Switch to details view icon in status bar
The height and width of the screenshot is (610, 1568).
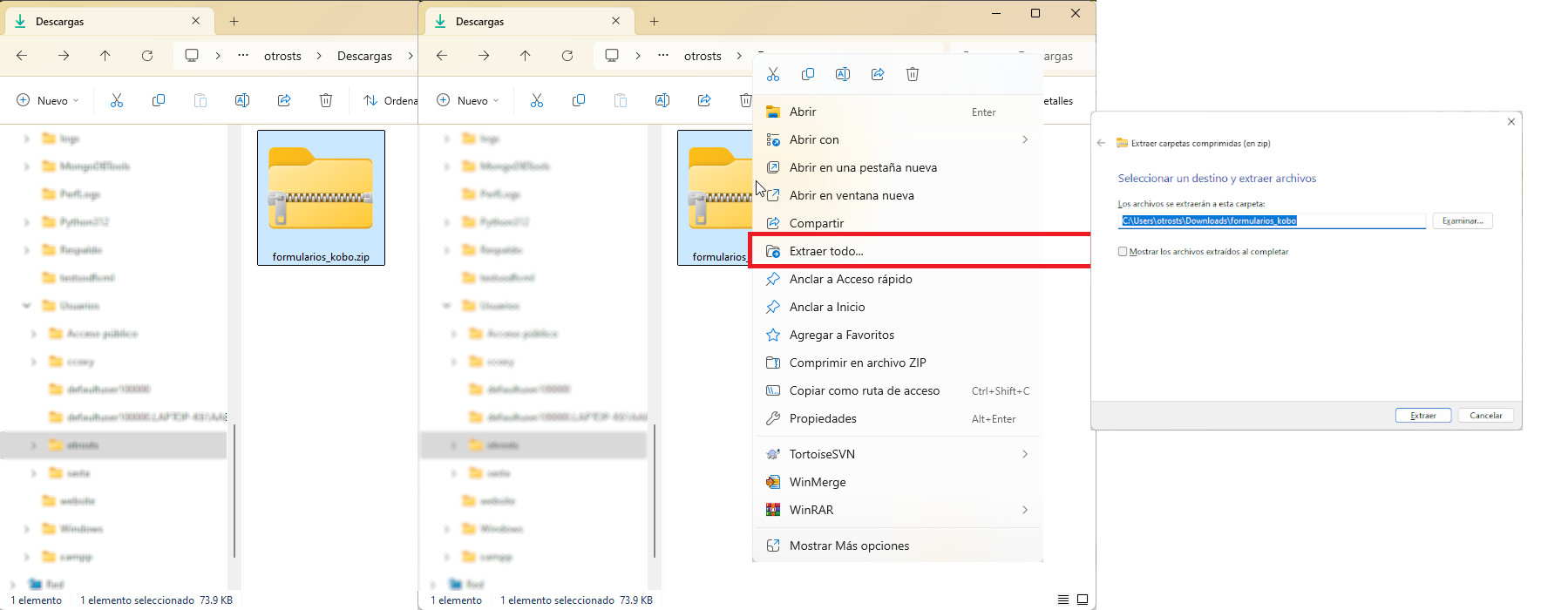(x=1063, y=600)
